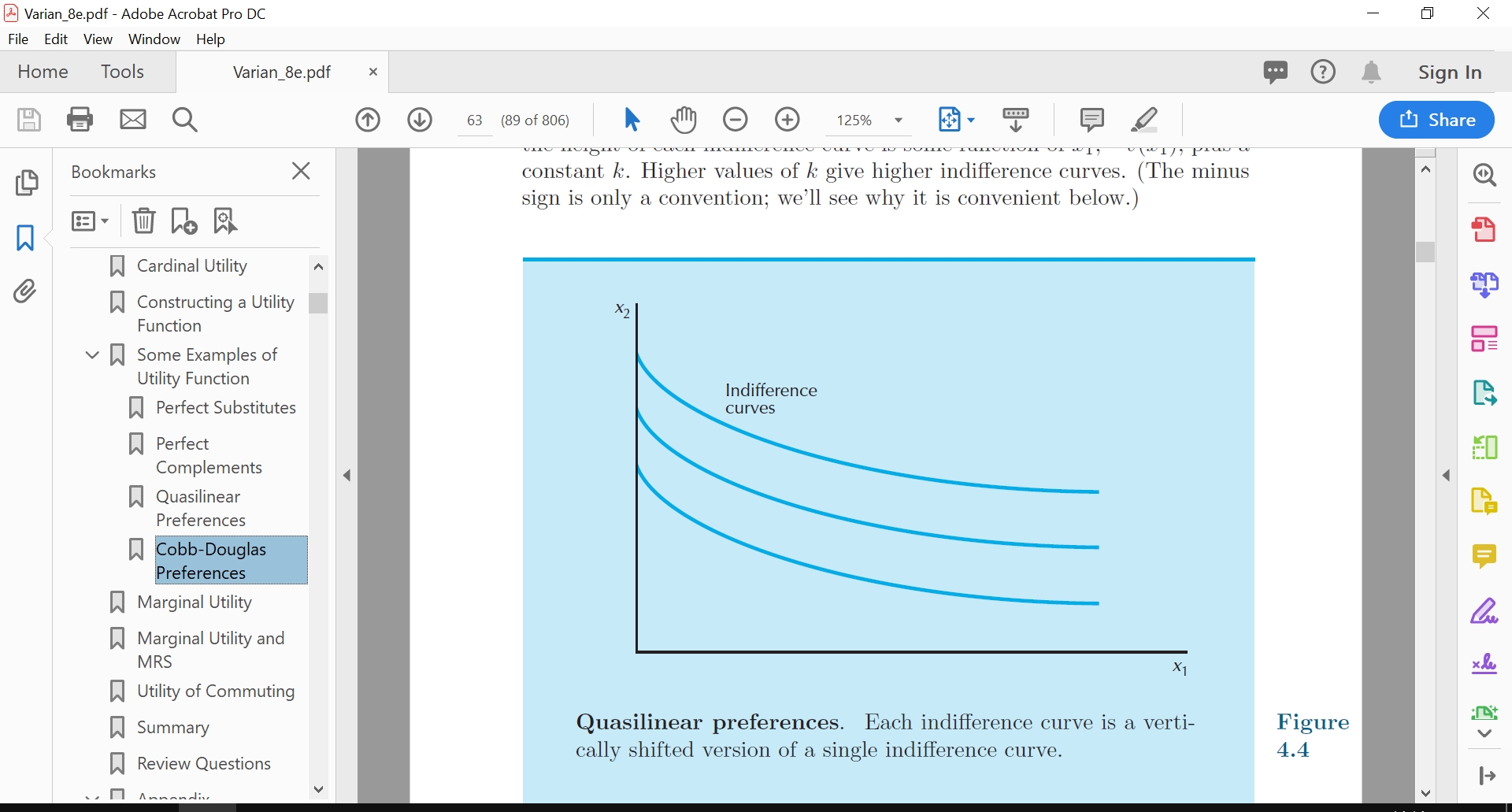Add a new bookmark
The image size is (1512, 812).
tap(184, 221)
